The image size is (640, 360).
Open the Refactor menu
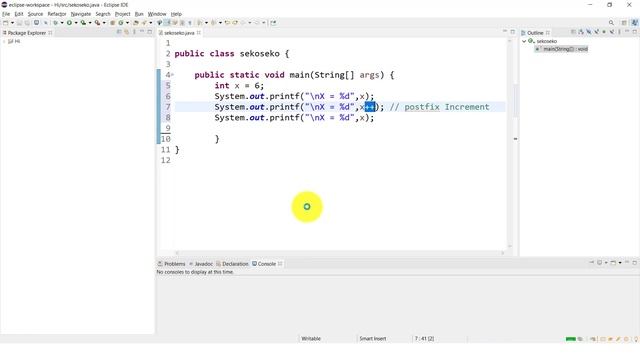point(57,14)
